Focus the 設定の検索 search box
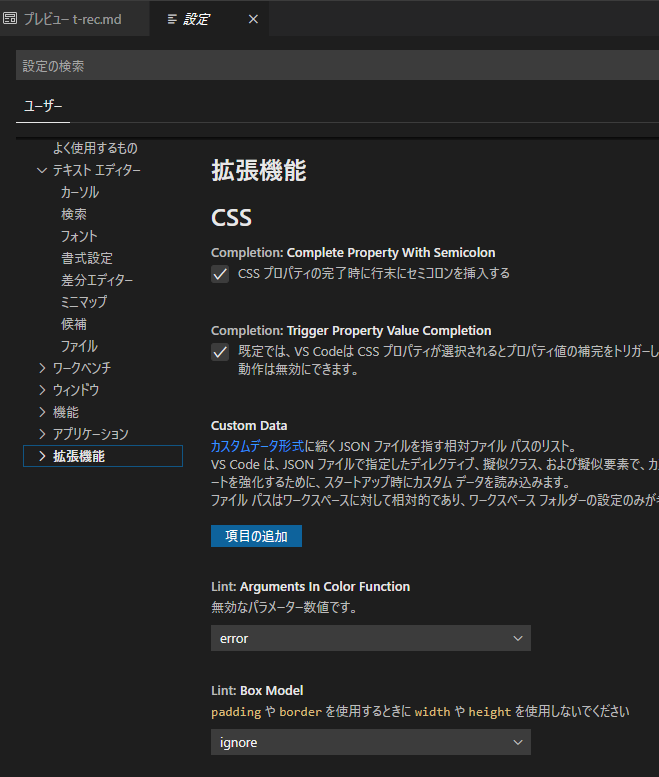The width and height of the screenshot is (659, 777). coord(337,65)
